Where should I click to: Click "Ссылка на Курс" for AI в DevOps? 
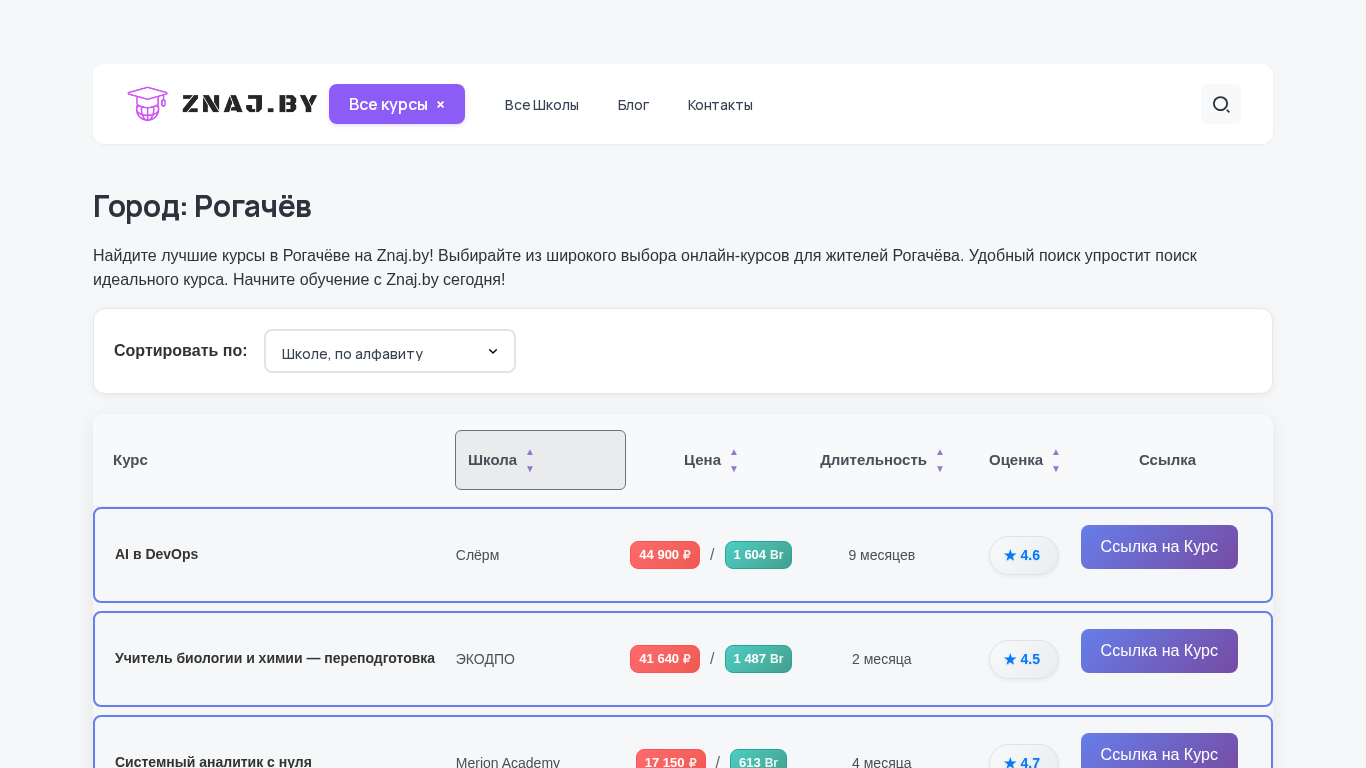click(x=1159, y=547)
